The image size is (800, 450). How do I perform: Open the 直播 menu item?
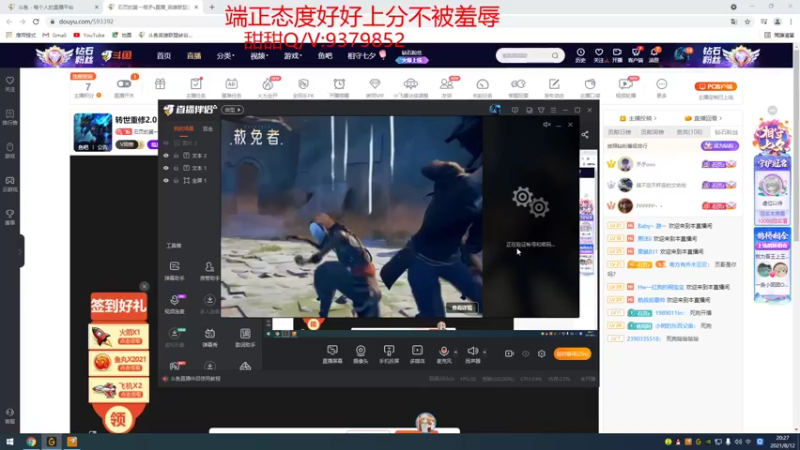pos(194,56)
